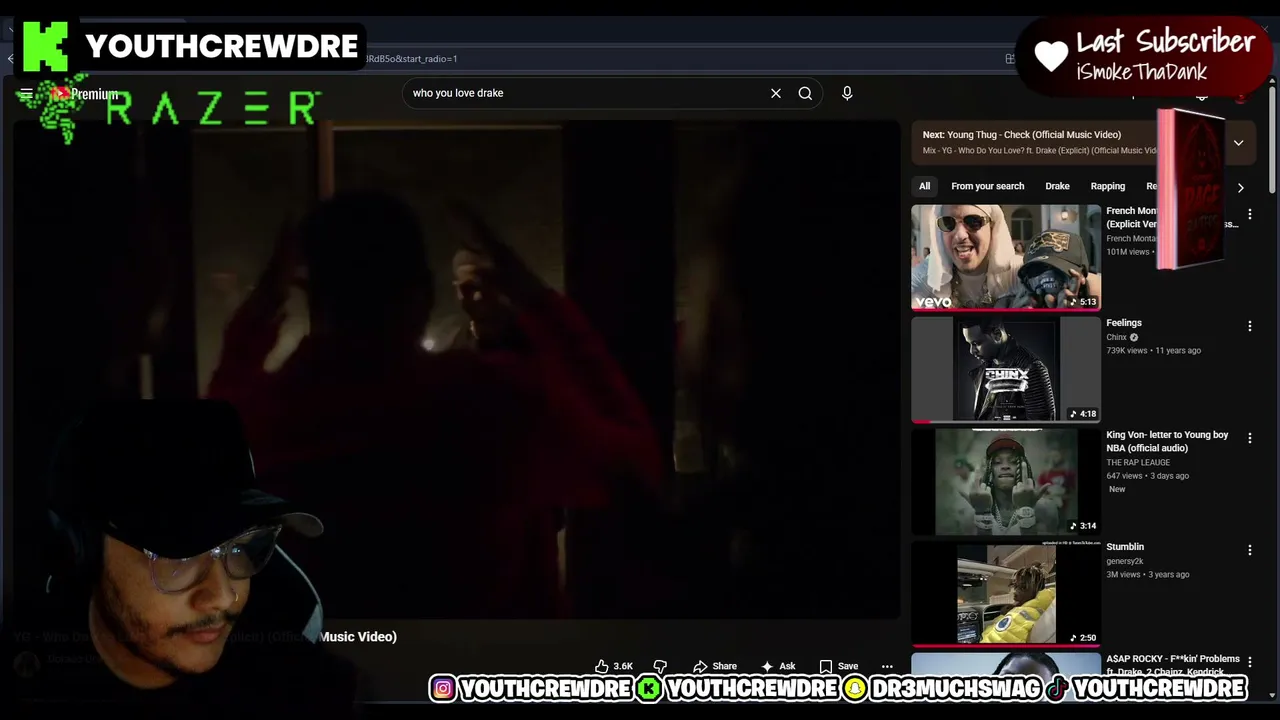Open the YouTube guide hamburger menu
This screenshot has height=720, width=1280.
pos(26,94)
